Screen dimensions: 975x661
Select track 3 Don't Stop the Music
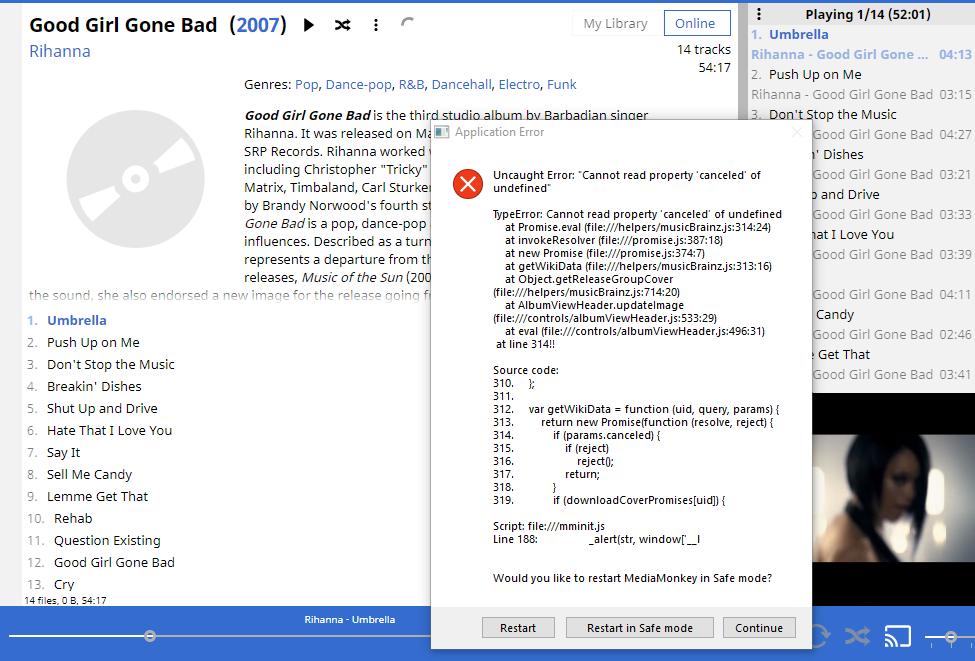coord(110,365)
